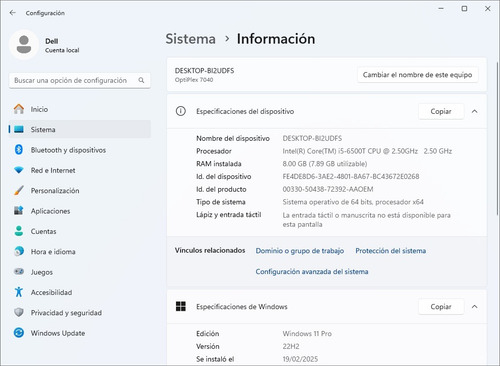
Task: Open the Inicio settings page
Action: [80, 109]
